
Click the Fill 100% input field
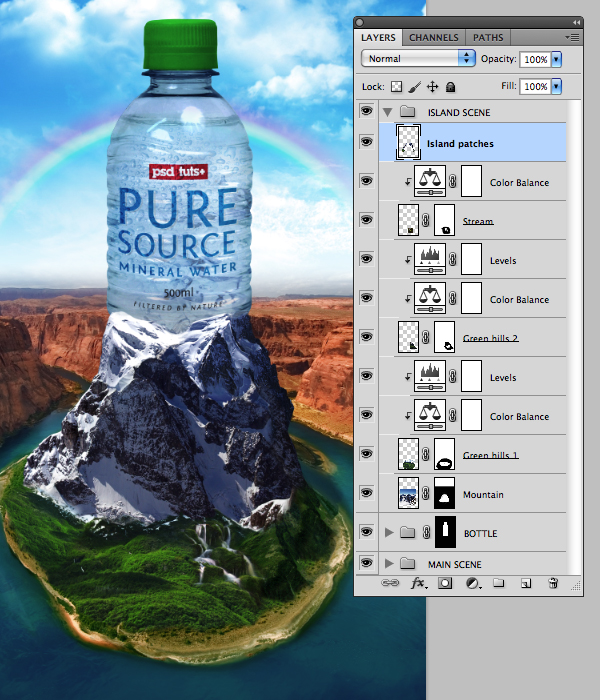point(535,86)
